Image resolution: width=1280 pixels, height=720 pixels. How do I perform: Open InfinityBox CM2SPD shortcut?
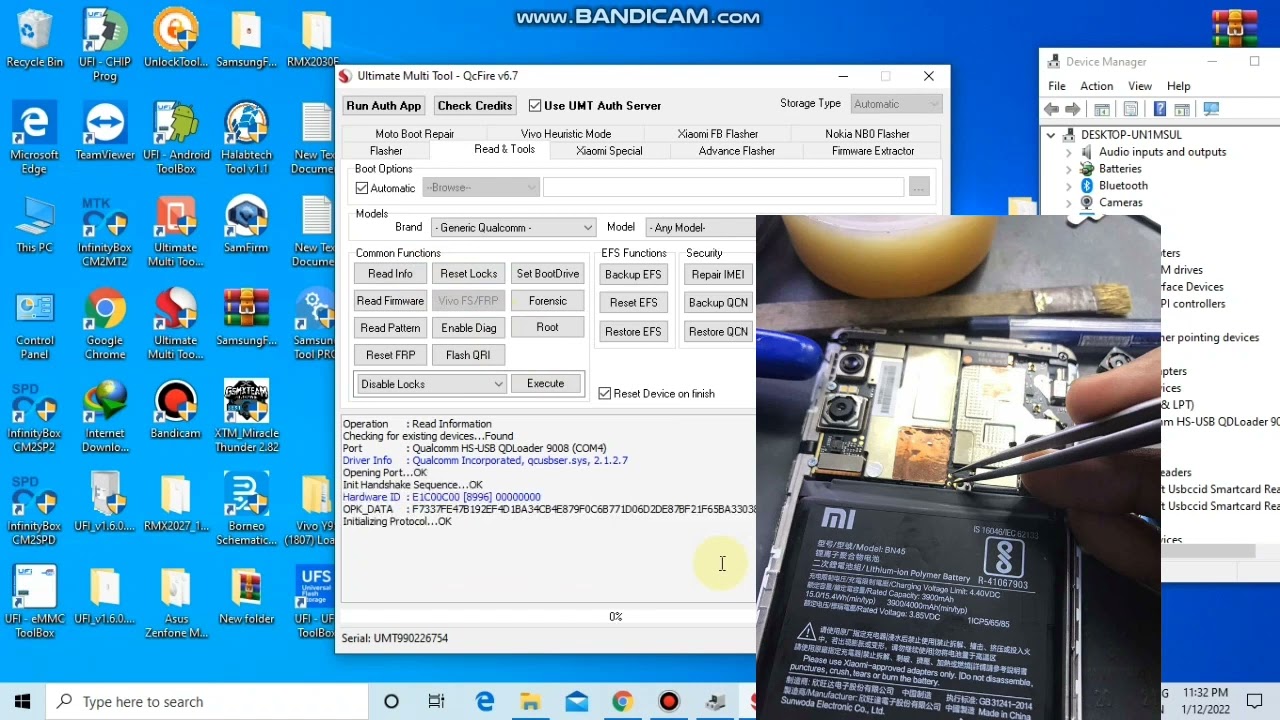click(34, 511)
